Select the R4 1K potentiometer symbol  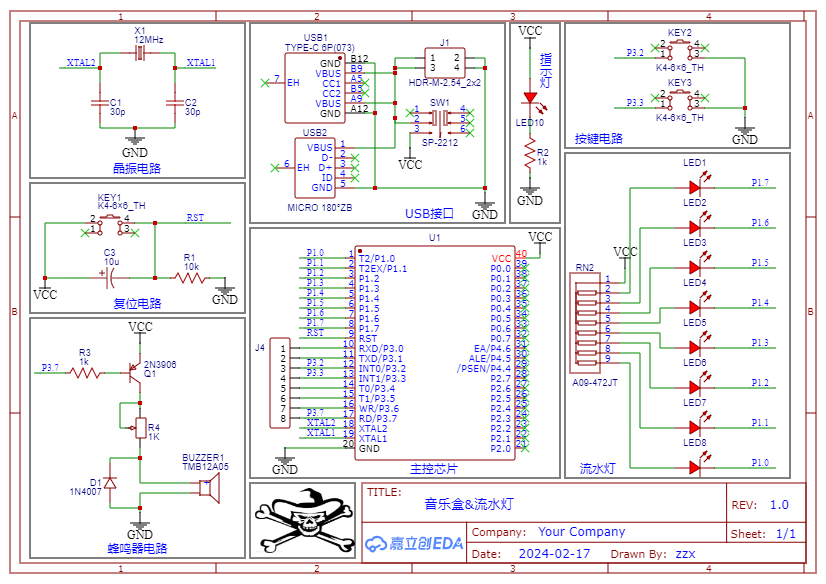(x=139, y=428)
